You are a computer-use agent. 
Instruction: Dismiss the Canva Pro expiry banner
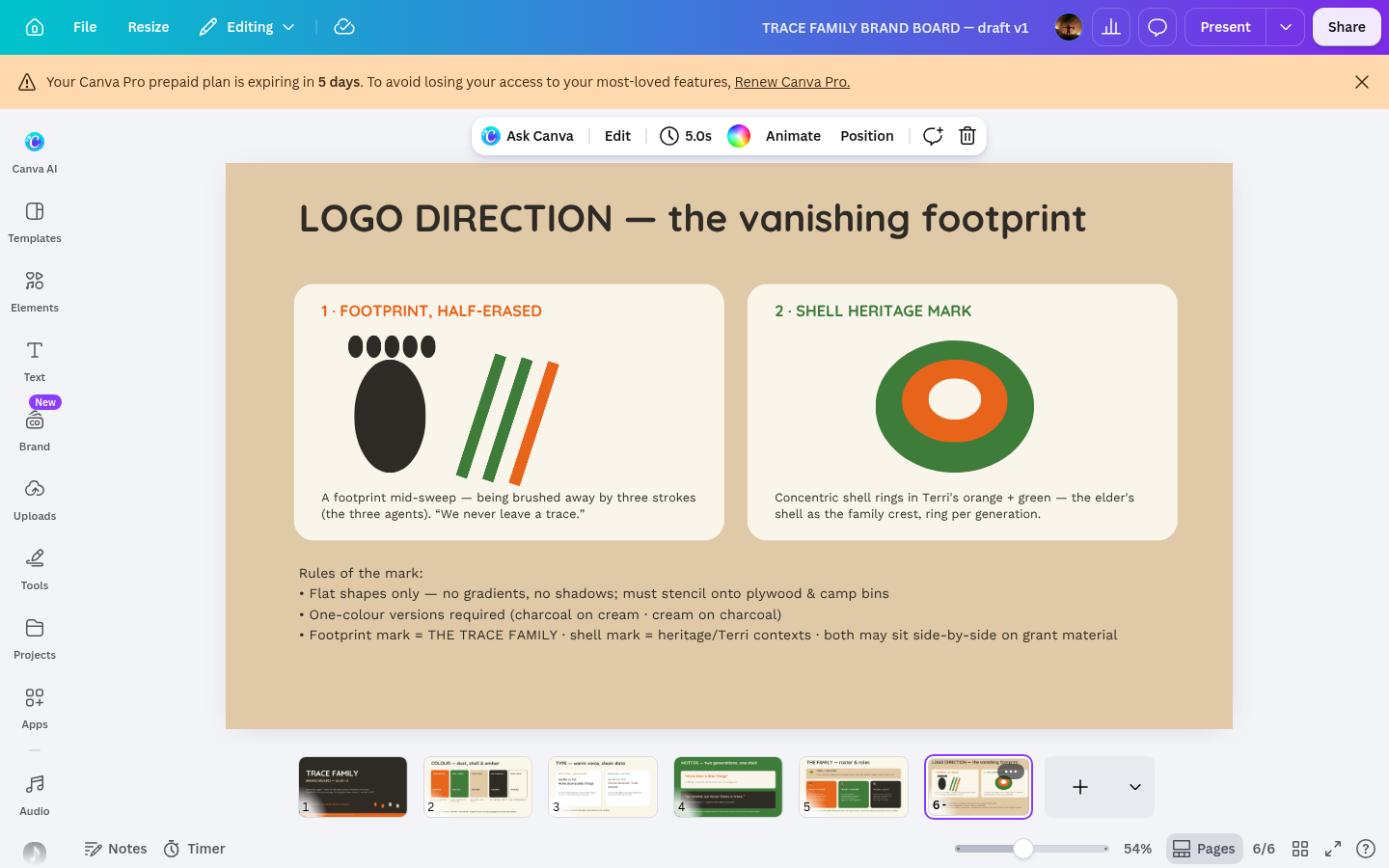tap(1362, 82)
